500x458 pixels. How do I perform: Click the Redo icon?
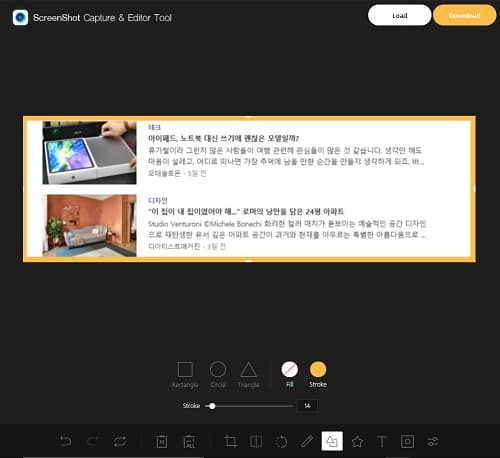click(x=92, y=441)
